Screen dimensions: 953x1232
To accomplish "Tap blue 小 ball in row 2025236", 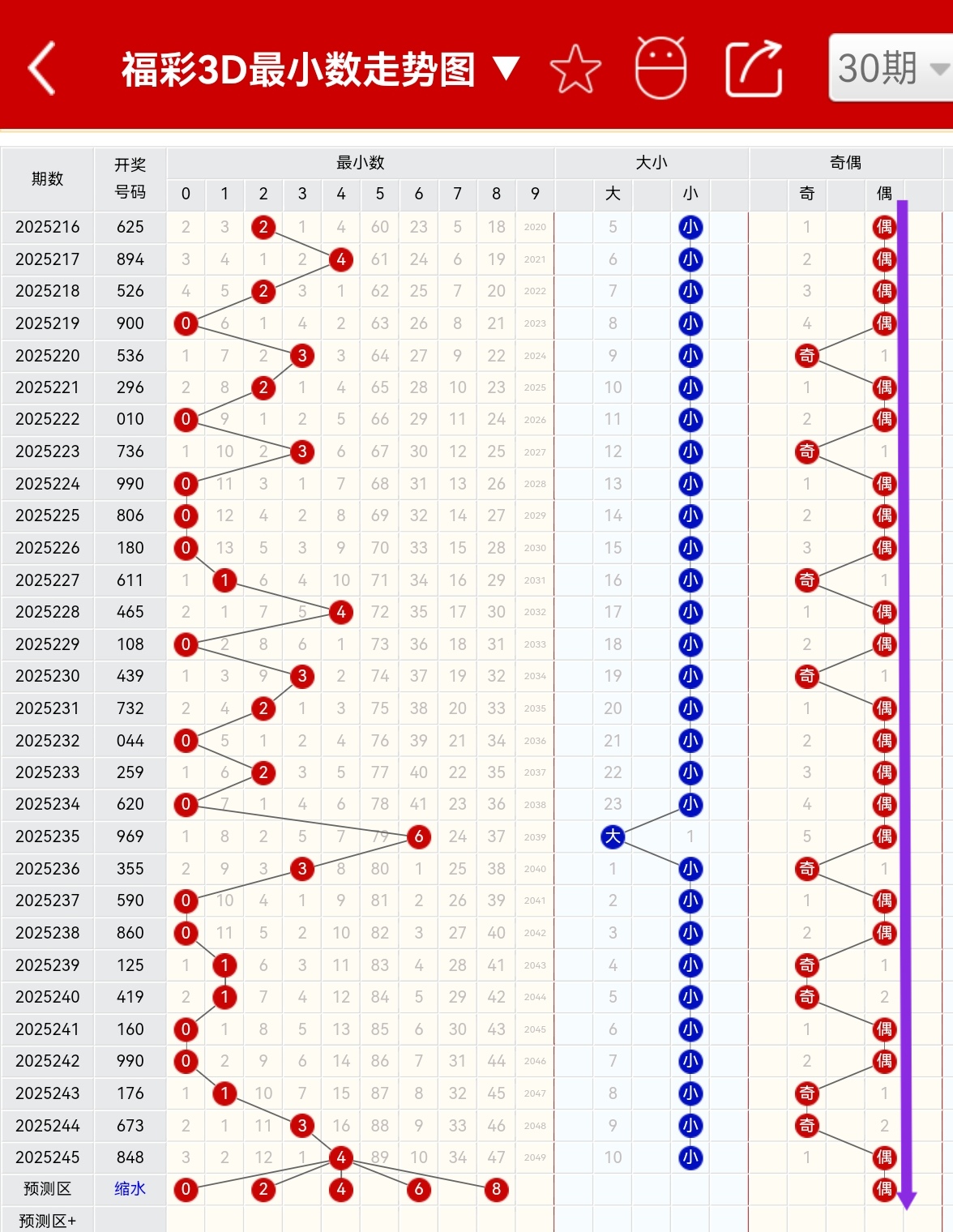I will (690, 869).
